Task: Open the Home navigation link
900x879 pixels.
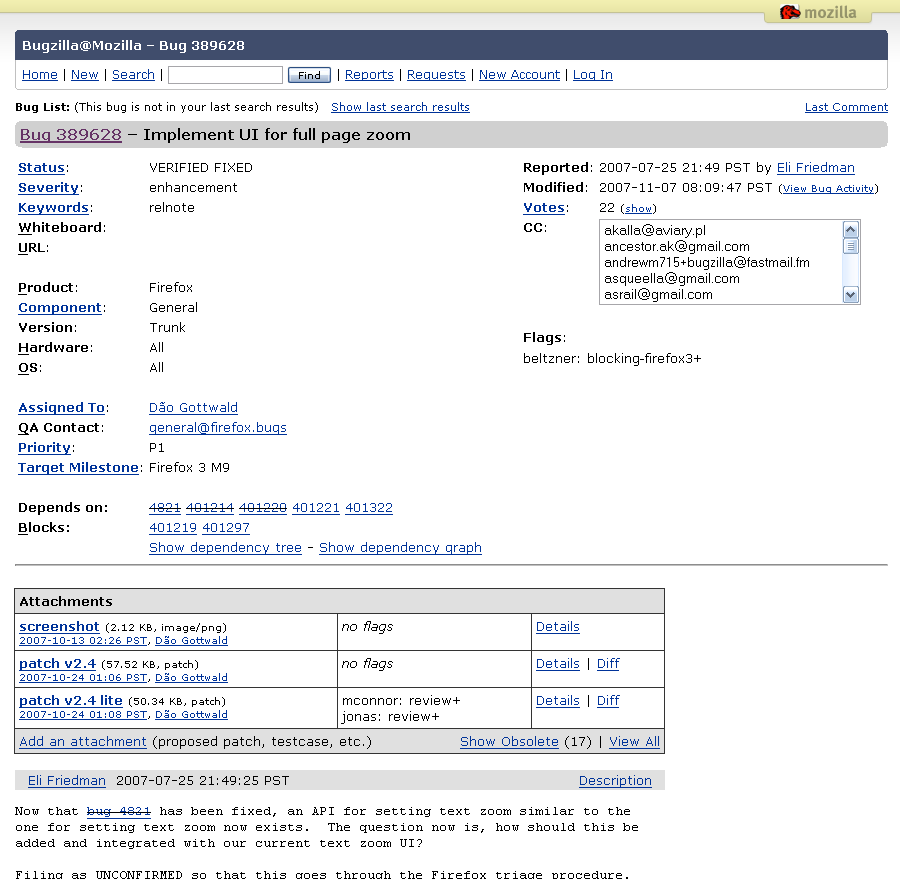Action: pyautogui.click(x=40, y=75)
